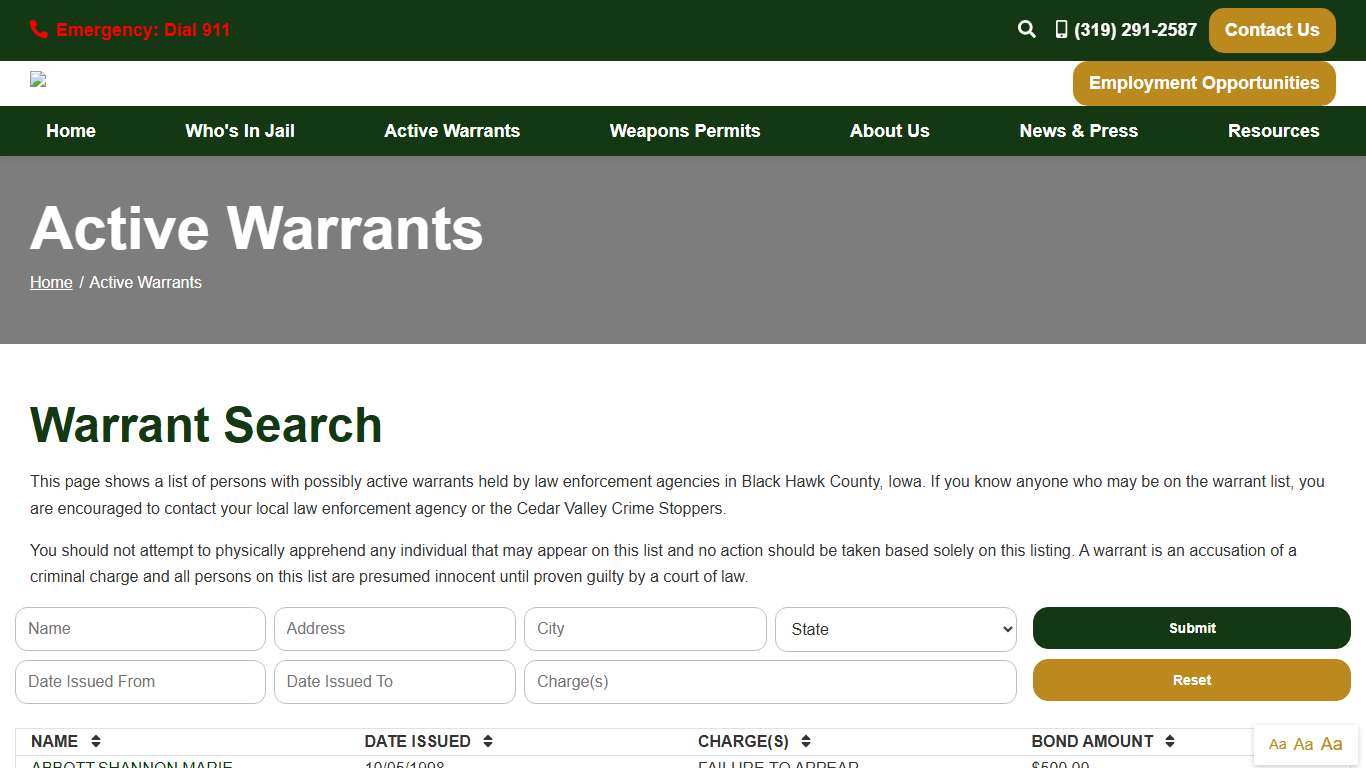Image resolution: width=1366 pixels, height=768 pixels.
Task: Select the smallest Aa text size
Action: coord(1277,744)
